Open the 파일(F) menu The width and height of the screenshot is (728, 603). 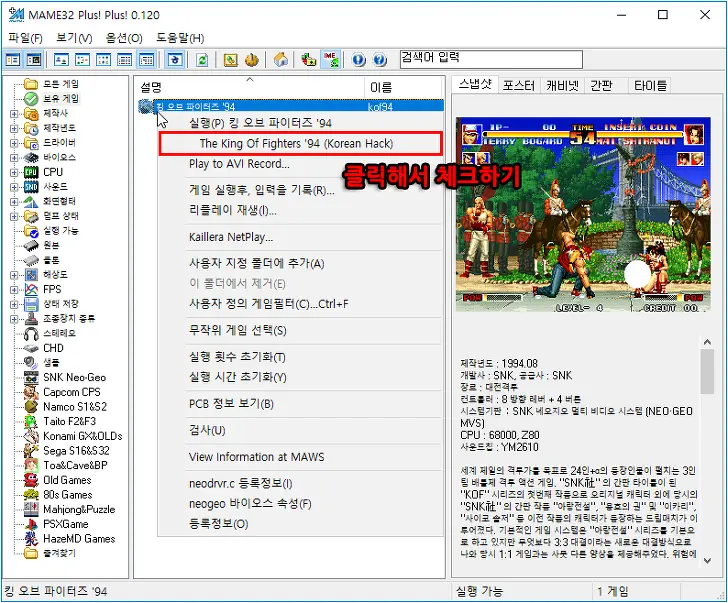[x=26, y=38]
